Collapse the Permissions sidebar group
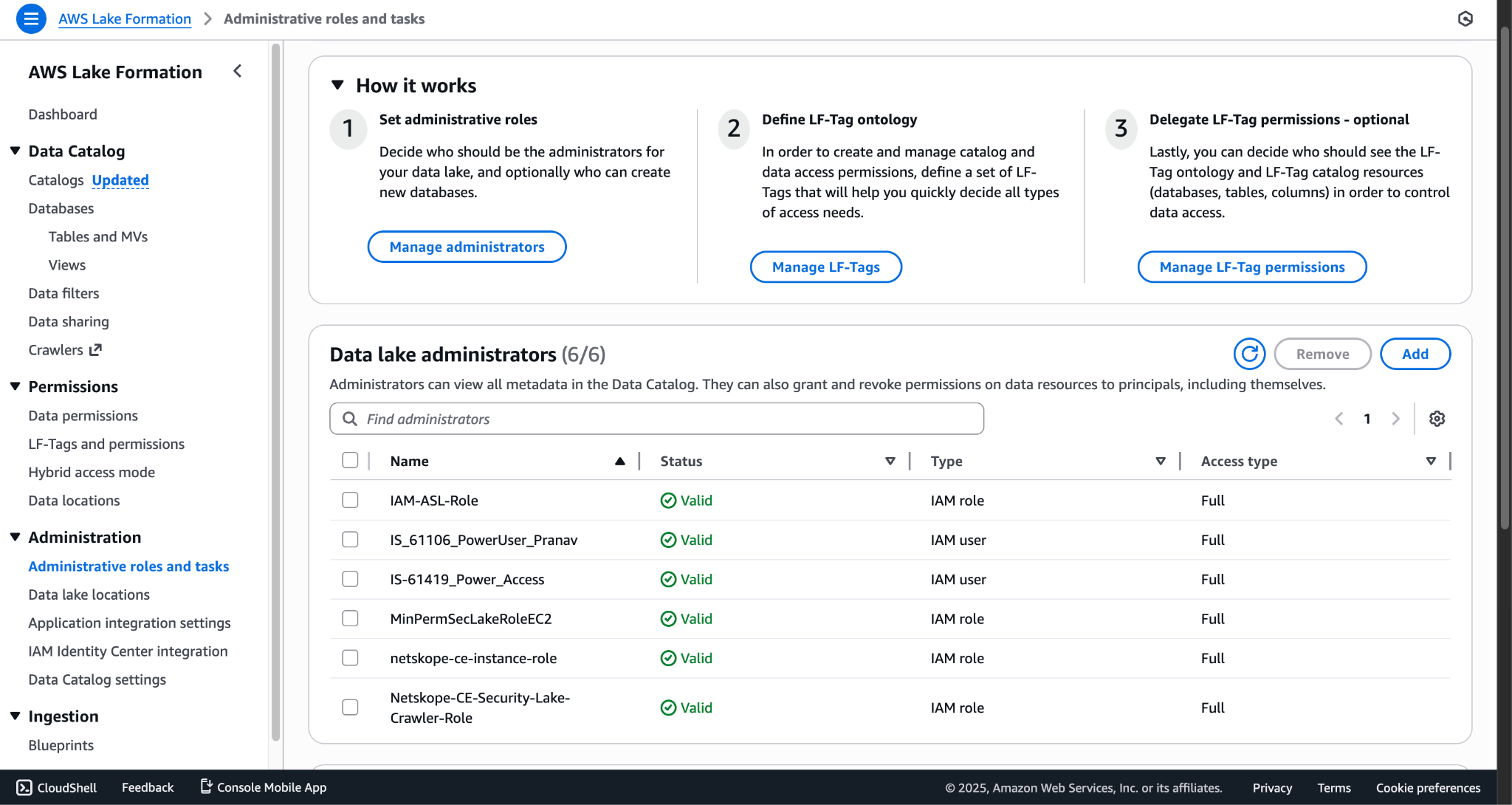 click(15, 386)
